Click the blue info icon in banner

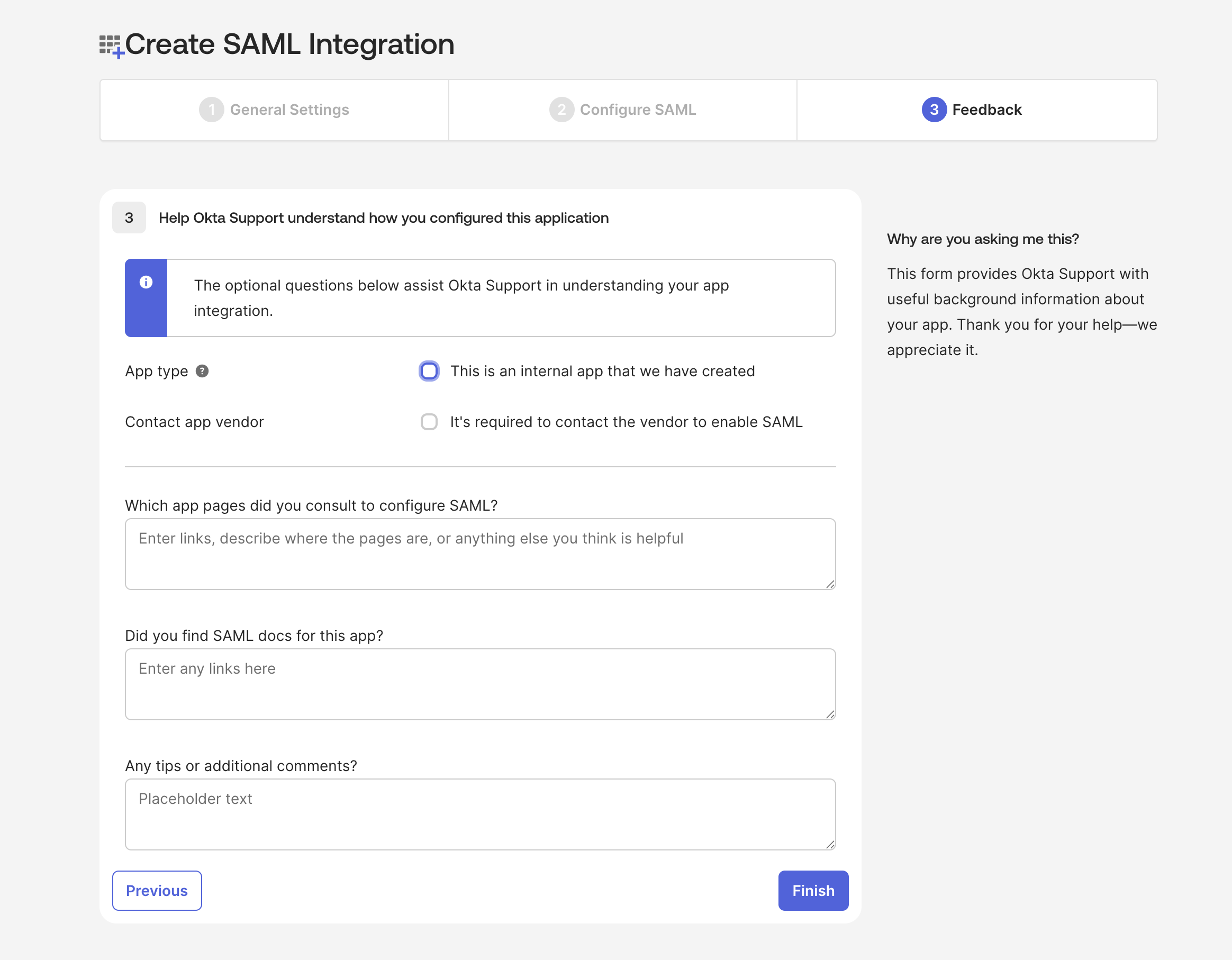(x=146, y=282)
